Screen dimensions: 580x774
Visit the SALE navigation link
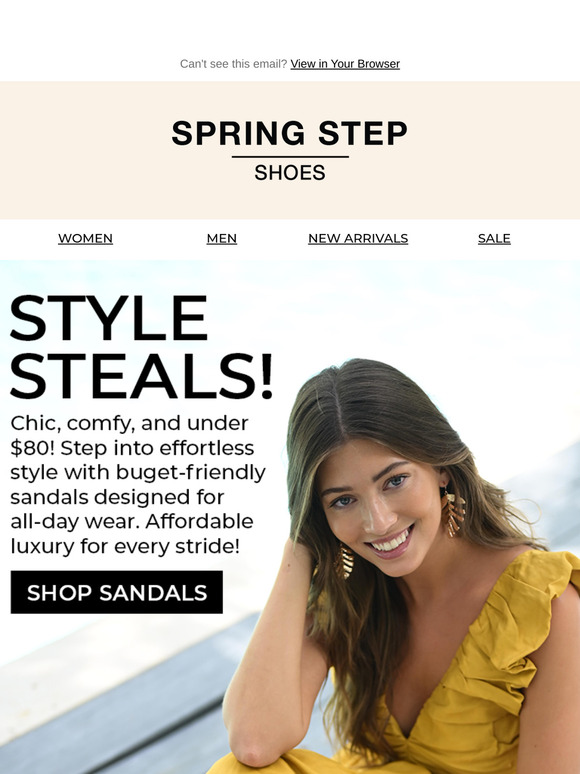494,238
